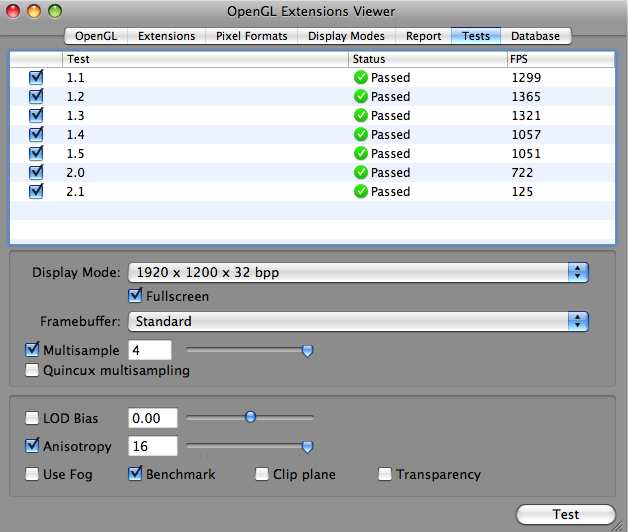The height and width of the screenshot is (532, 628).
Task: Open the Report tab
Action: [x=423, y=36]
